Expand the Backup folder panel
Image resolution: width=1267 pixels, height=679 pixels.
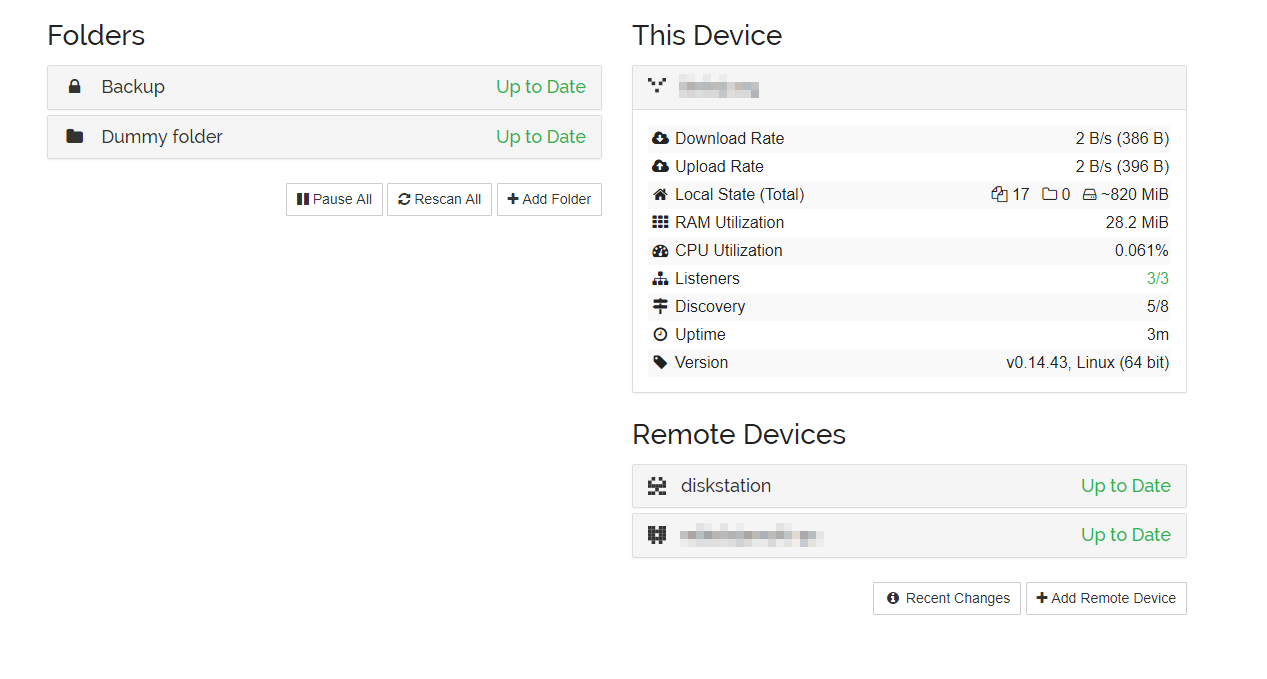(324, 87)
